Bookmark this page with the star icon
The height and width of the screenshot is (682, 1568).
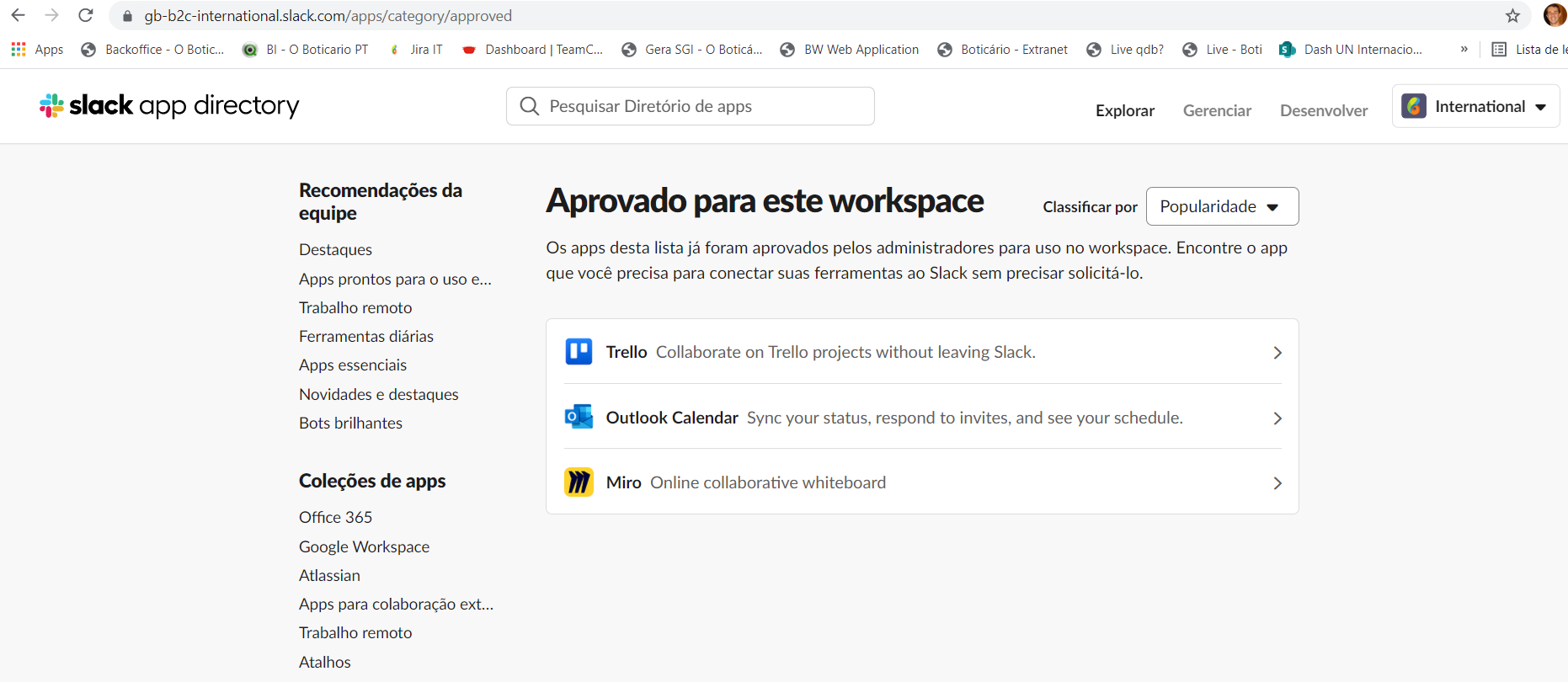pos(1512,15)
